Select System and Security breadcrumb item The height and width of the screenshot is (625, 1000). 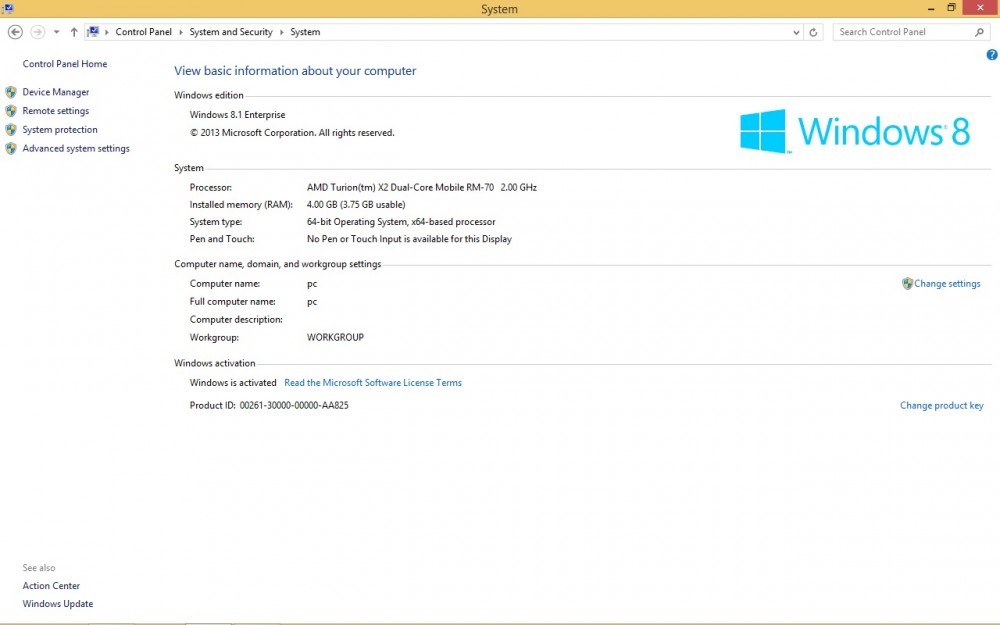point(231,32)
